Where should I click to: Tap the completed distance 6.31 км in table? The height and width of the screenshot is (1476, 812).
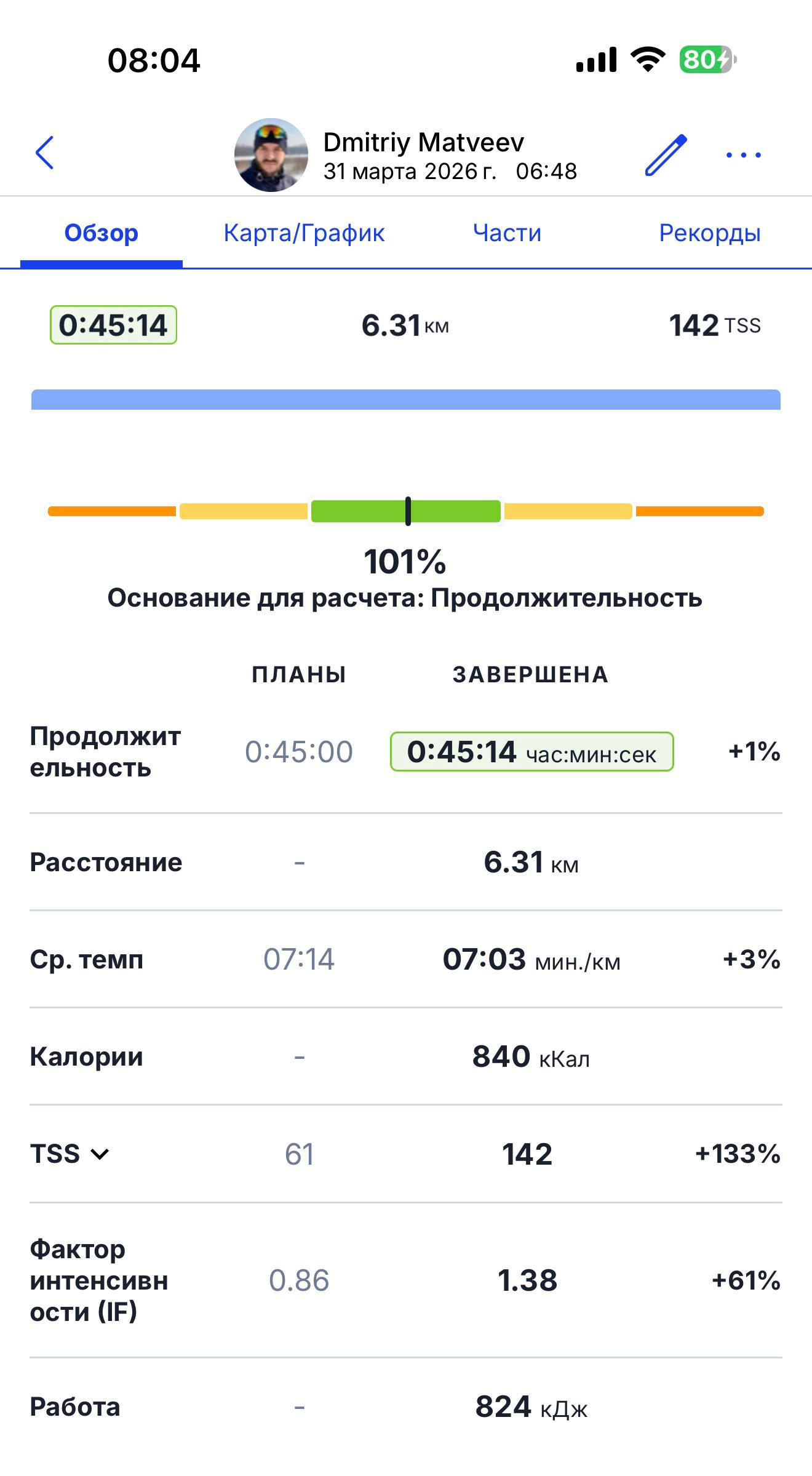pos(531,862)
